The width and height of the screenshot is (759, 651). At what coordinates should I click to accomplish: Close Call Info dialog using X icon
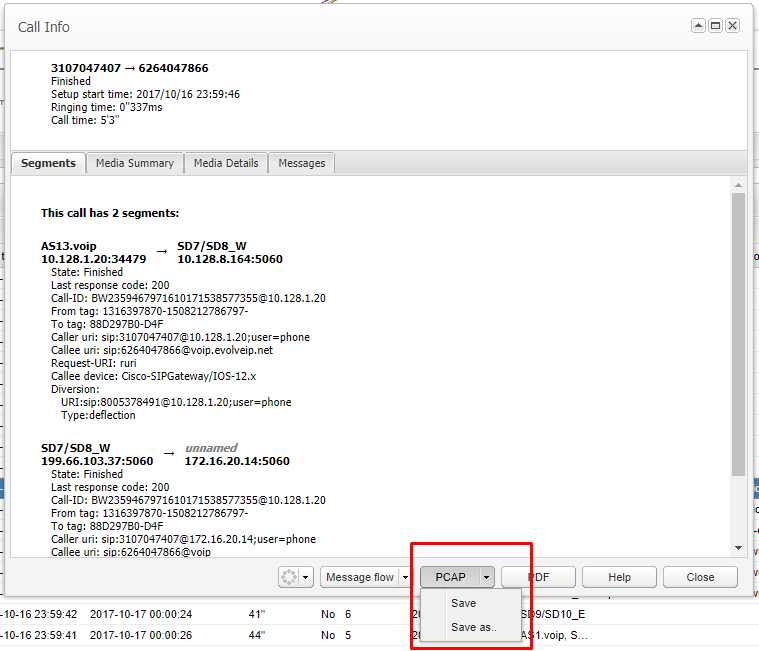733,26
